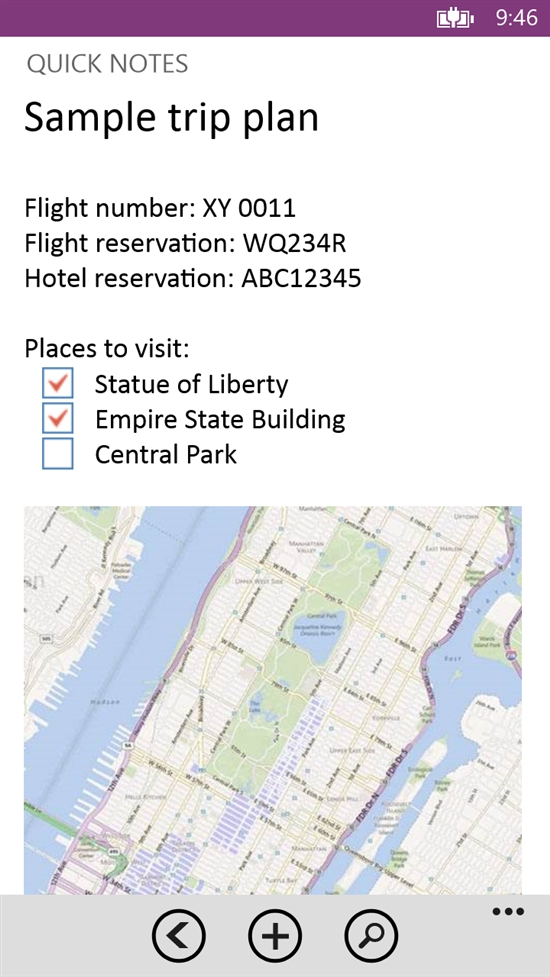Image resolution: width=550 pixels, height=977 pixels.
Task: Uncheck the Statue of Liberty checkbox
Action: (58, 383)
